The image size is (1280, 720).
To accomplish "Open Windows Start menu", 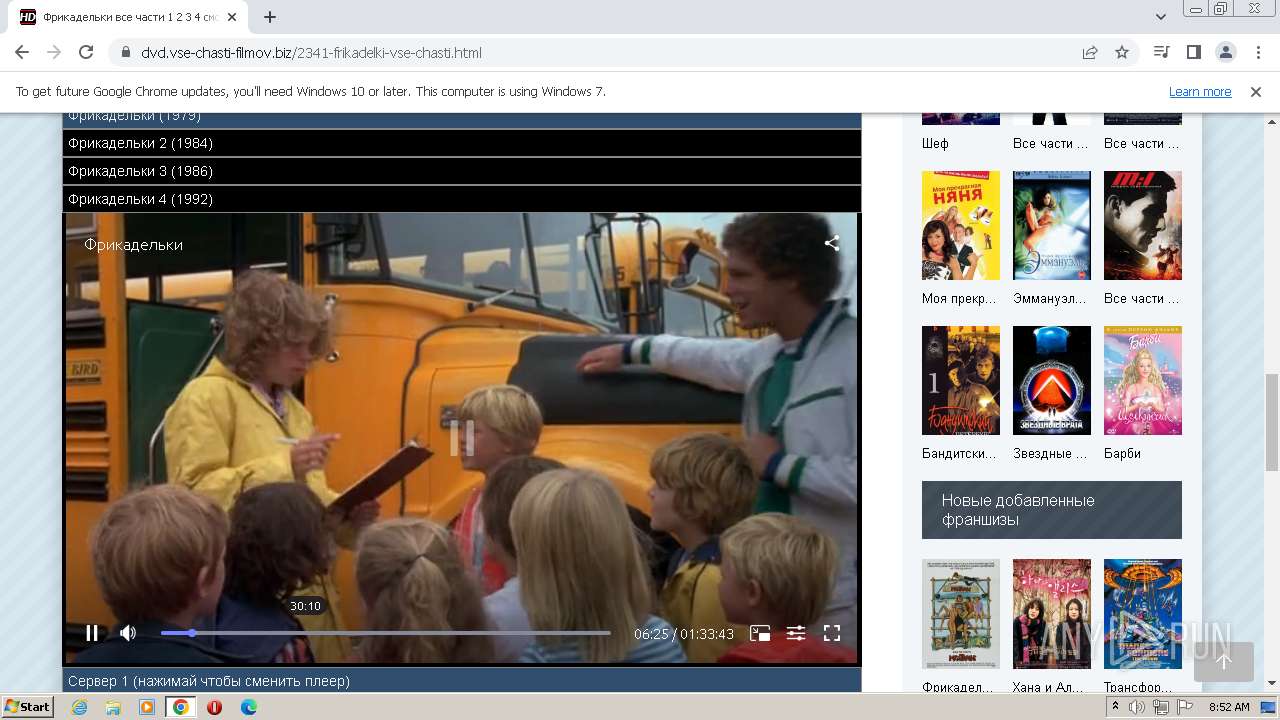I will [x=28, y=706].
